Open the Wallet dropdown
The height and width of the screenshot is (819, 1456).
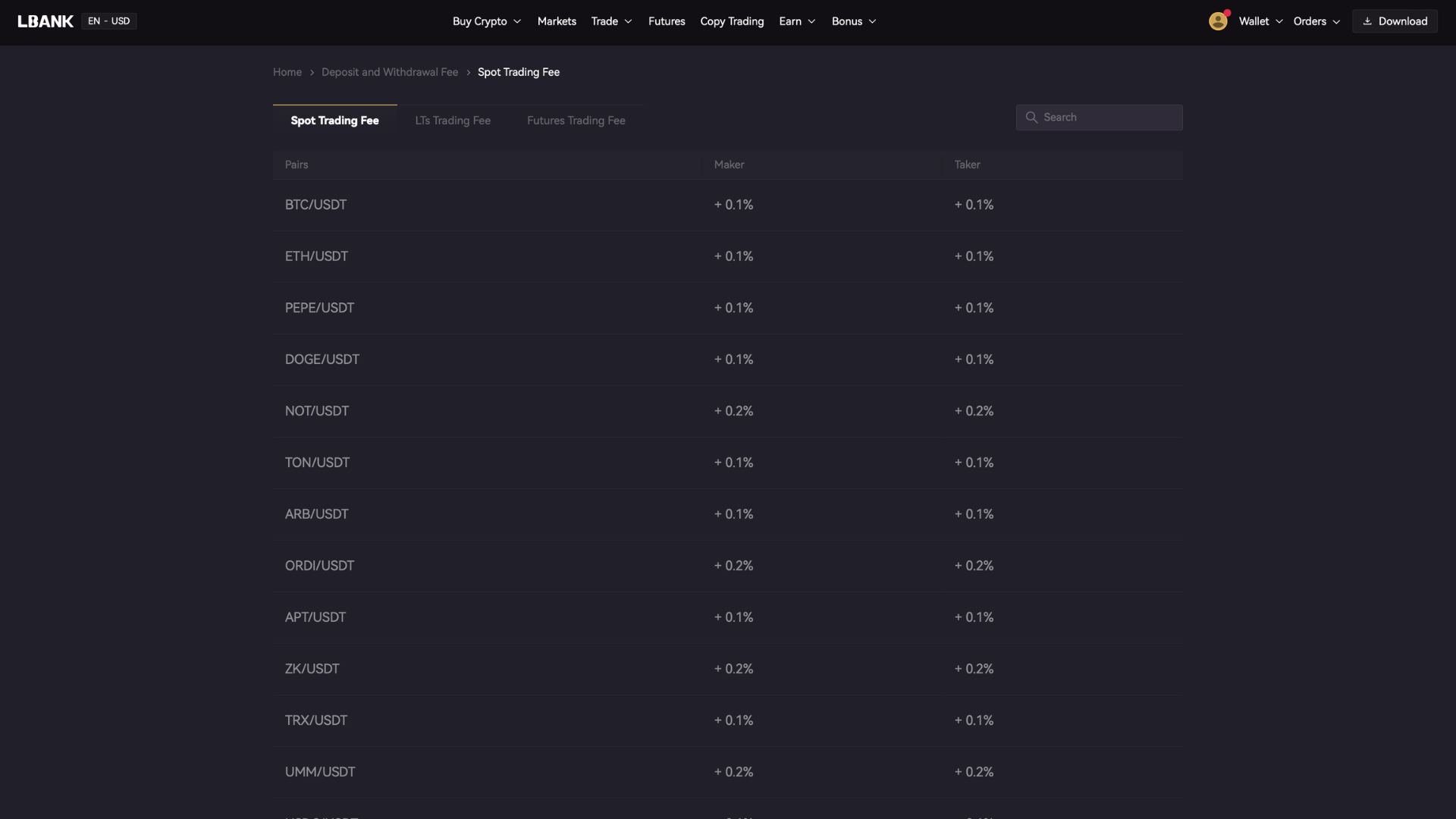tap(1259, 20)
